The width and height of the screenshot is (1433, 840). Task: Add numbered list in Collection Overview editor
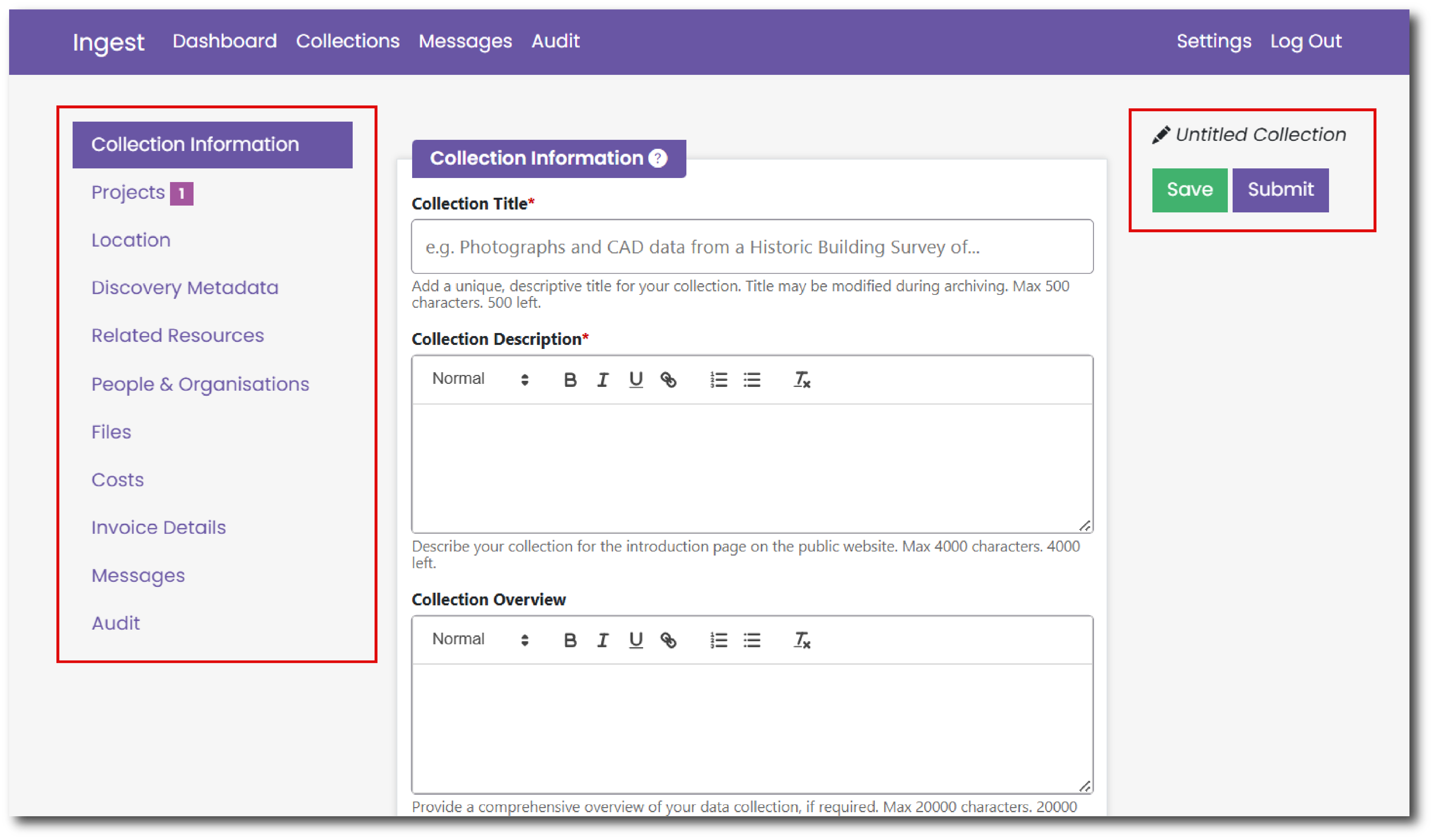coord(719,640)
